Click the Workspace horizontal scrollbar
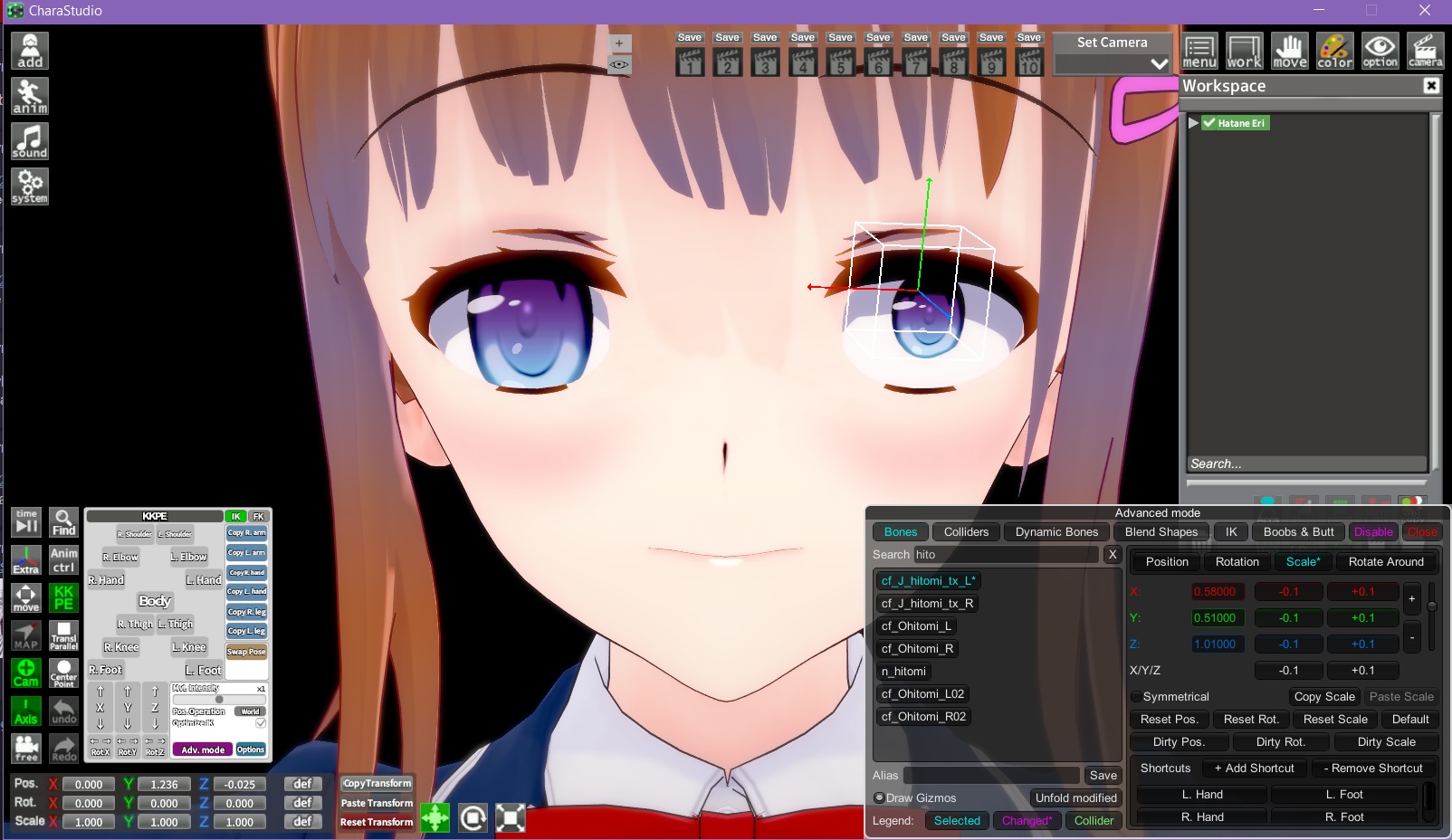This screenshot has width=1452, height=840. point(1306,482)
